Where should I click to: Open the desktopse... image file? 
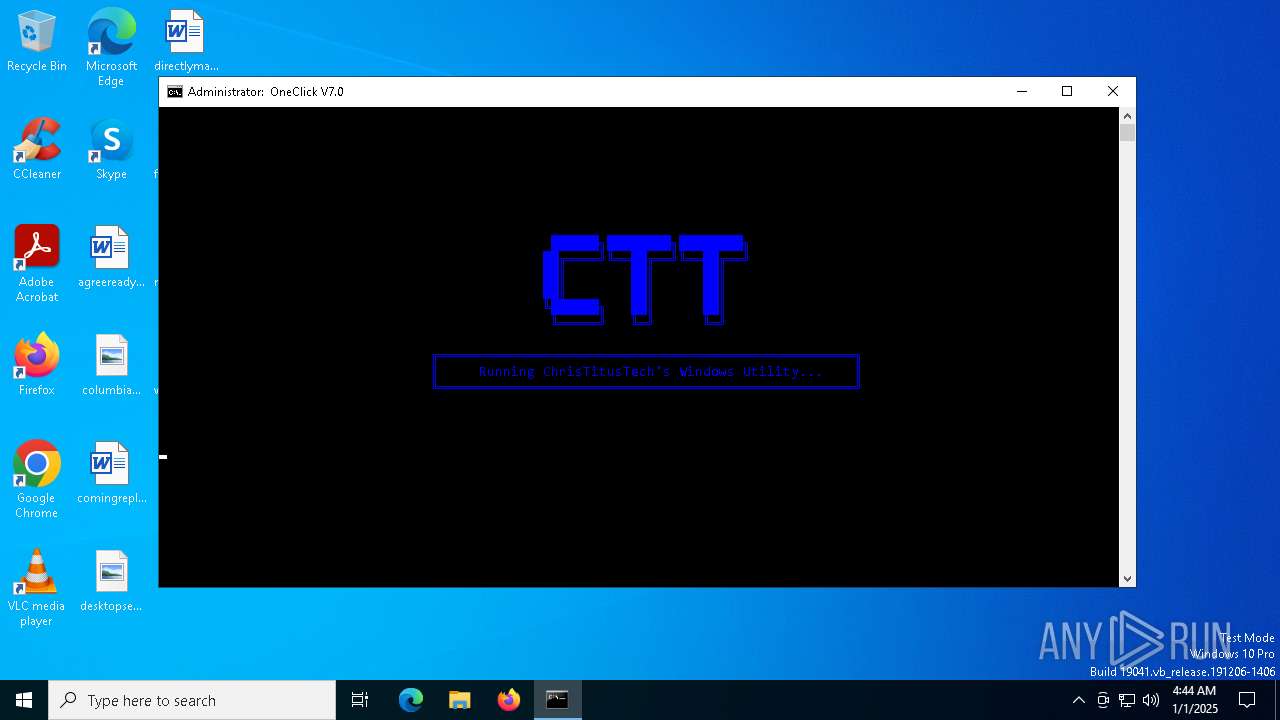pyautogui.click(x=111, y=581)
